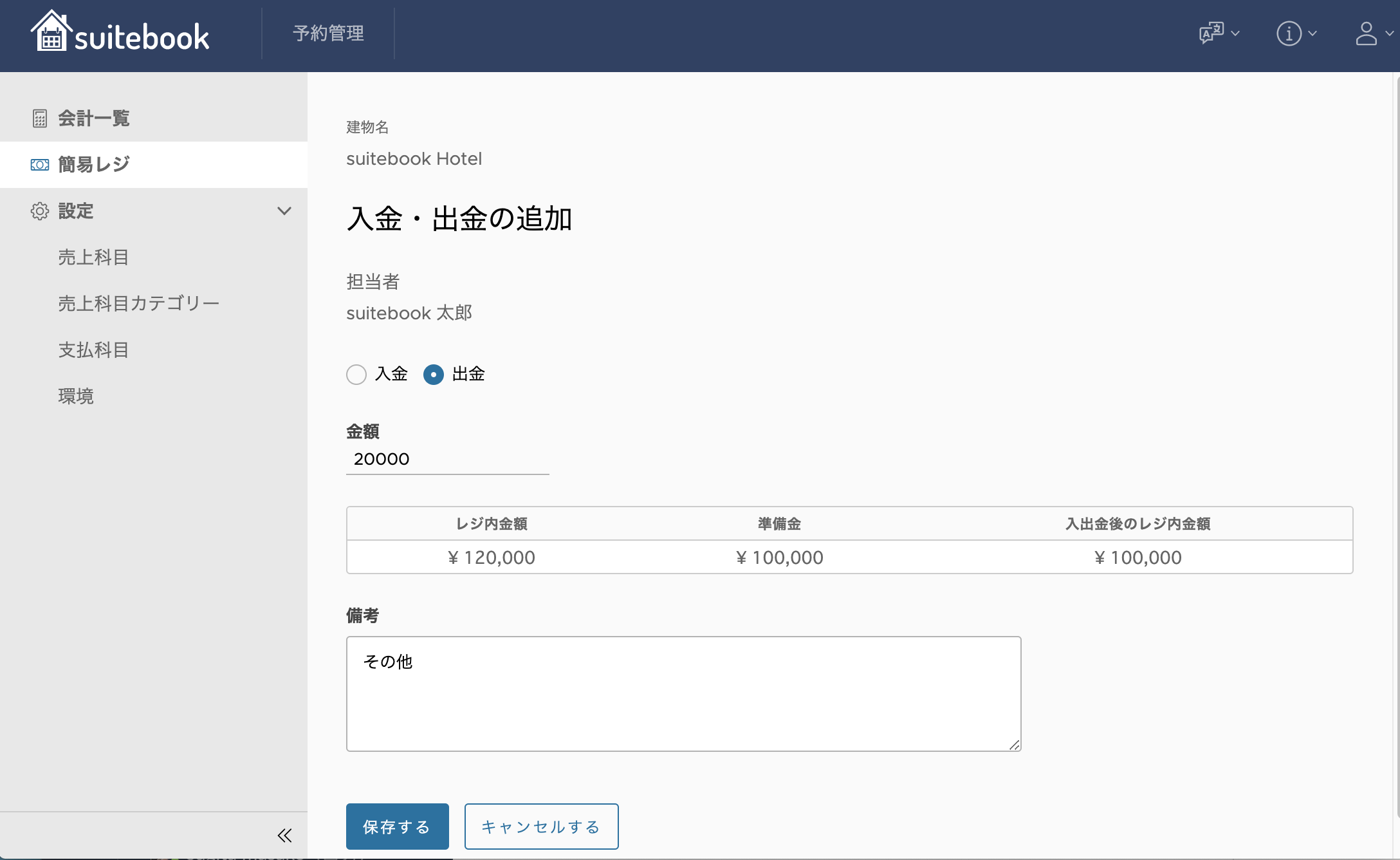Click the 保存する button
The width and height of the screenshot is (1400, 860).
398,827
